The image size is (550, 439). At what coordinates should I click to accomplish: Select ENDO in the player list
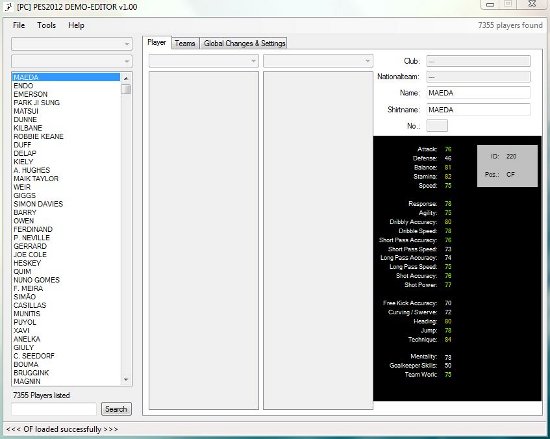click(66, 86)
